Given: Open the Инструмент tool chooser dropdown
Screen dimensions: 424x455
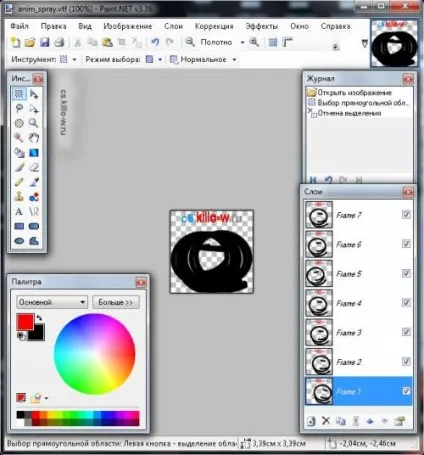Looking at the screenshot, I should pos(74,59).
